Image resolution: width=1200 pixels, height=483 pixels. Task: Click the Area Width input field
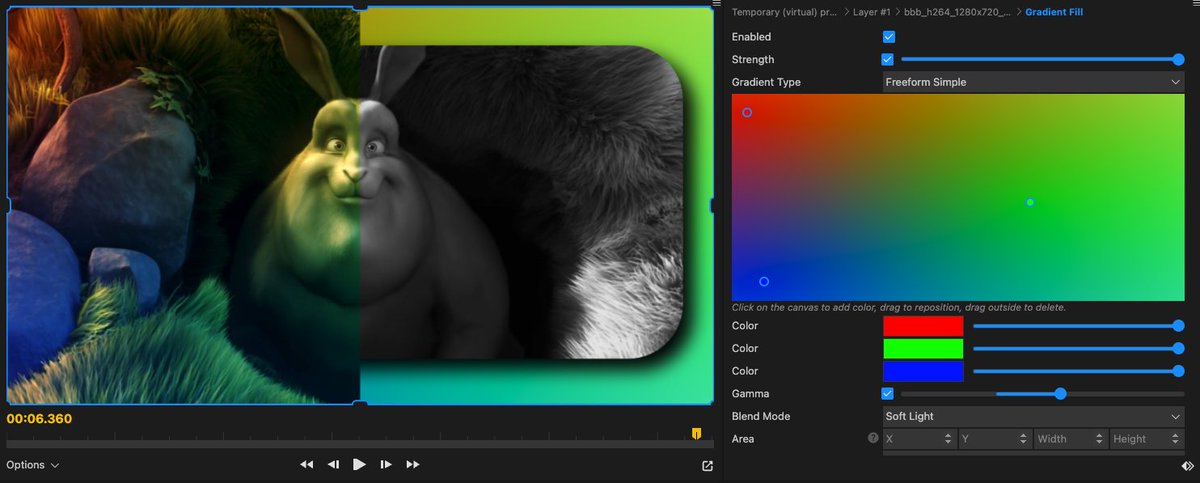coord(1072,439)
